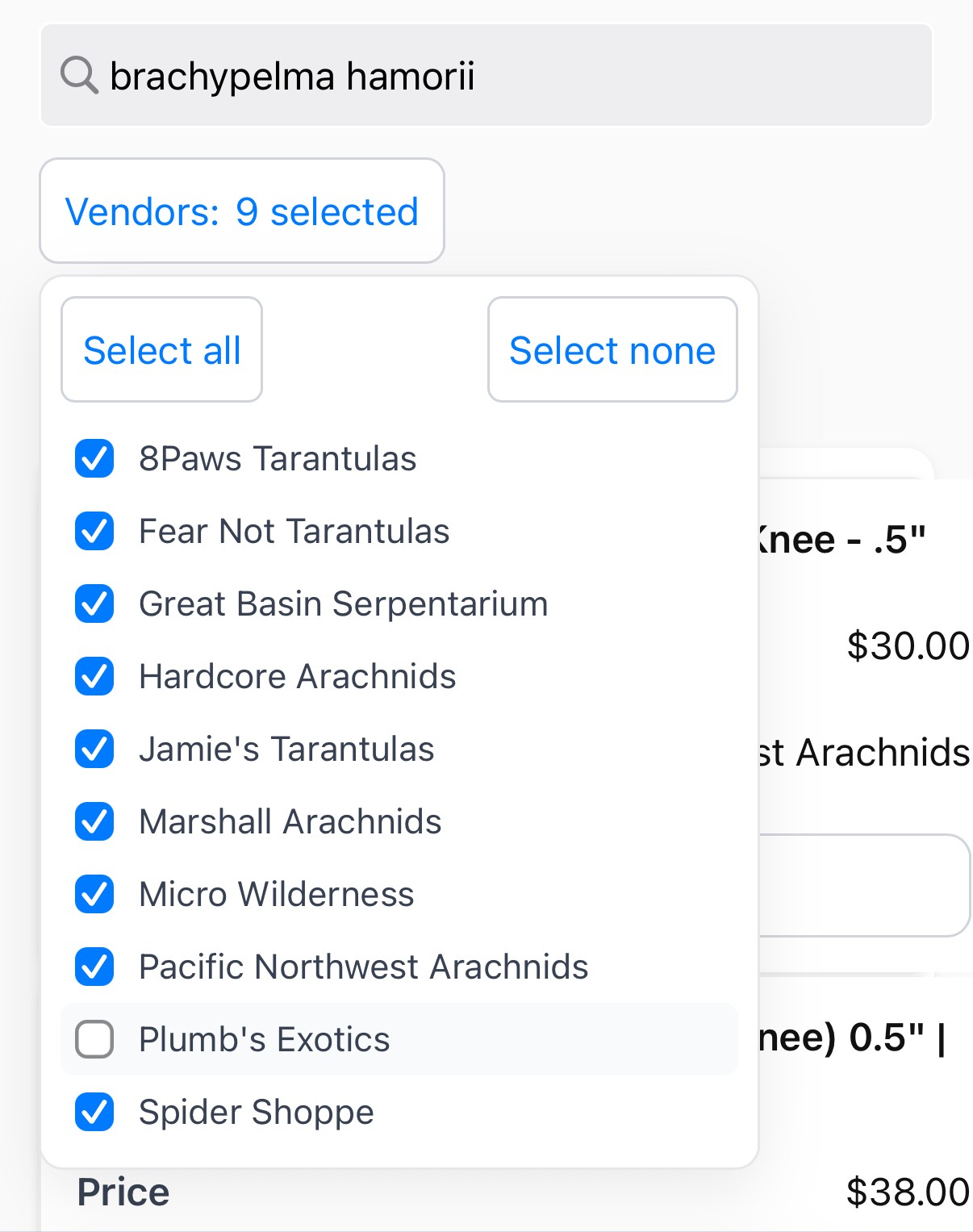Uncheck Marshall Arachnids
This screenshot has width=973, height=1232.
tap(94, 821)
